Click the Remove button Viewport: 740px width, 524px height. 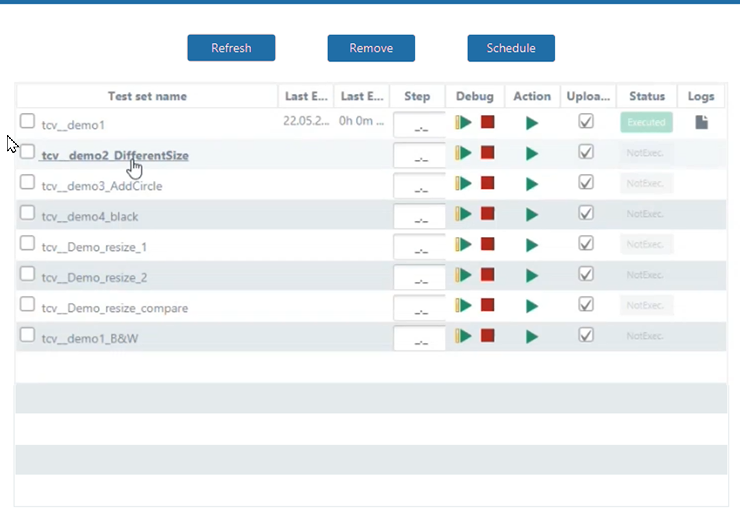[x=371, y=48]
